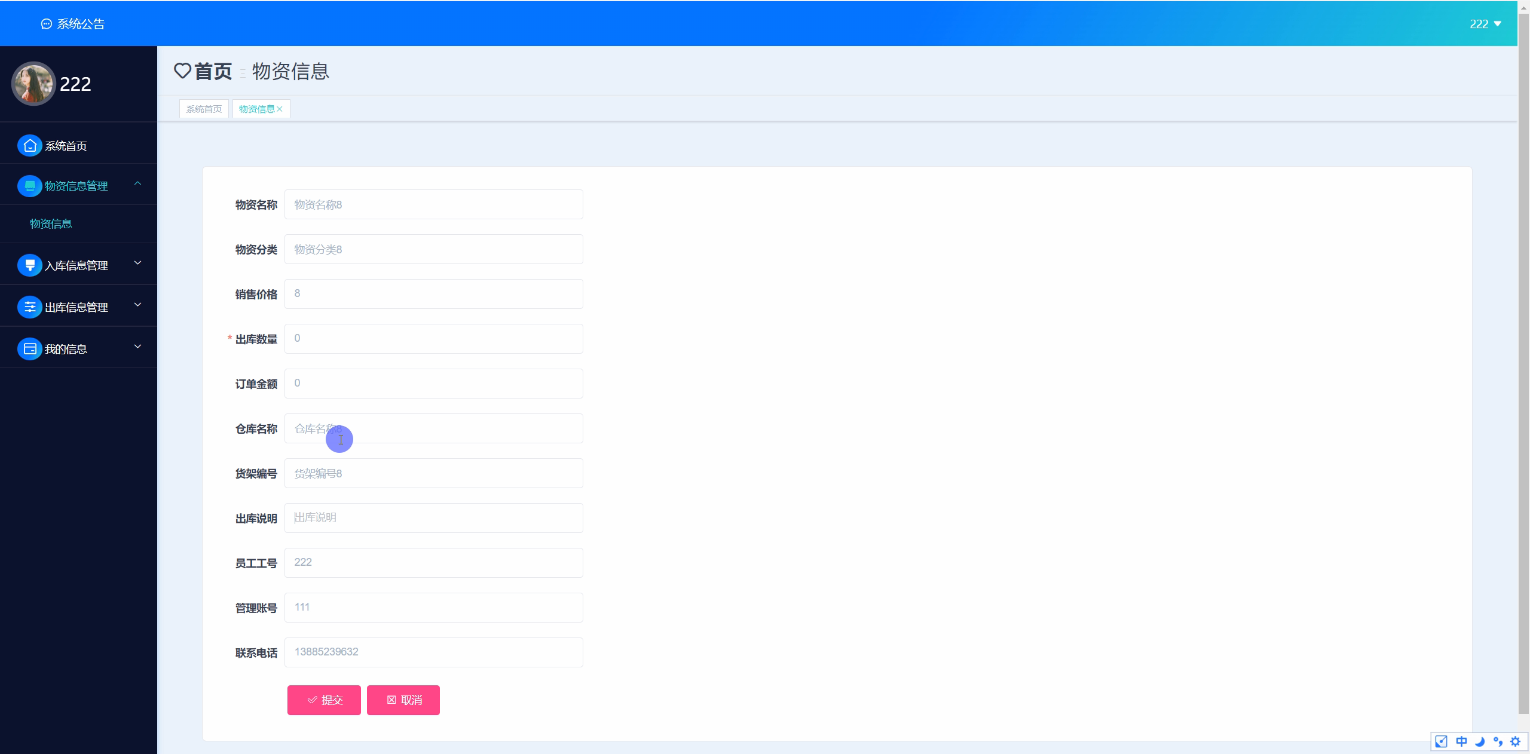Screen dimensions: 1530x754
Task: Click the 仓库名称 input field
Action: pos(433,428)
